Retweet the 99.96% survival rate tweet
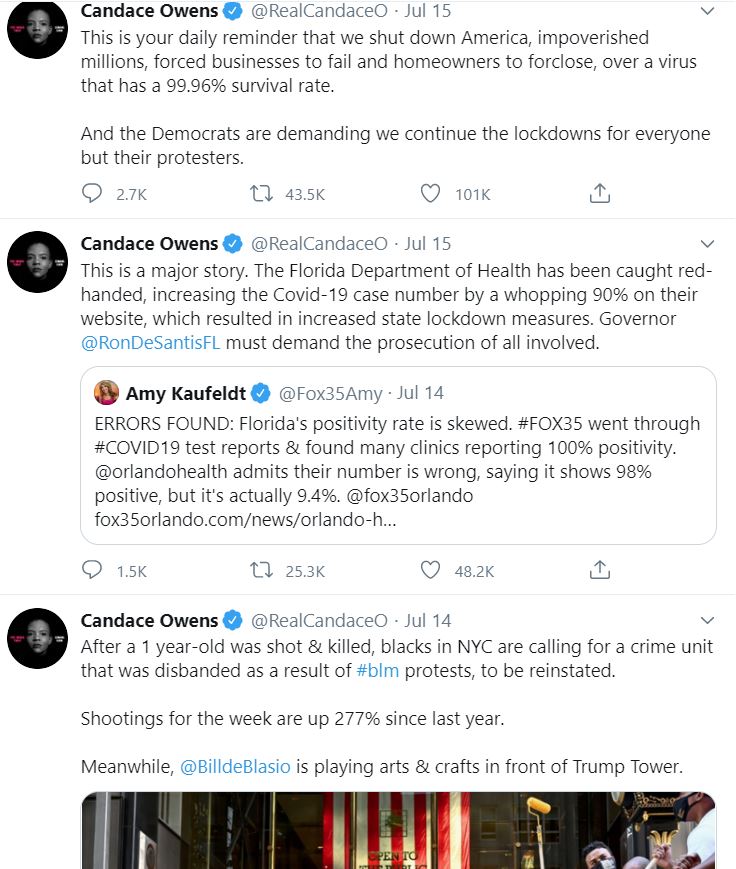Screen dimensions: 736x869 point(262,194)
